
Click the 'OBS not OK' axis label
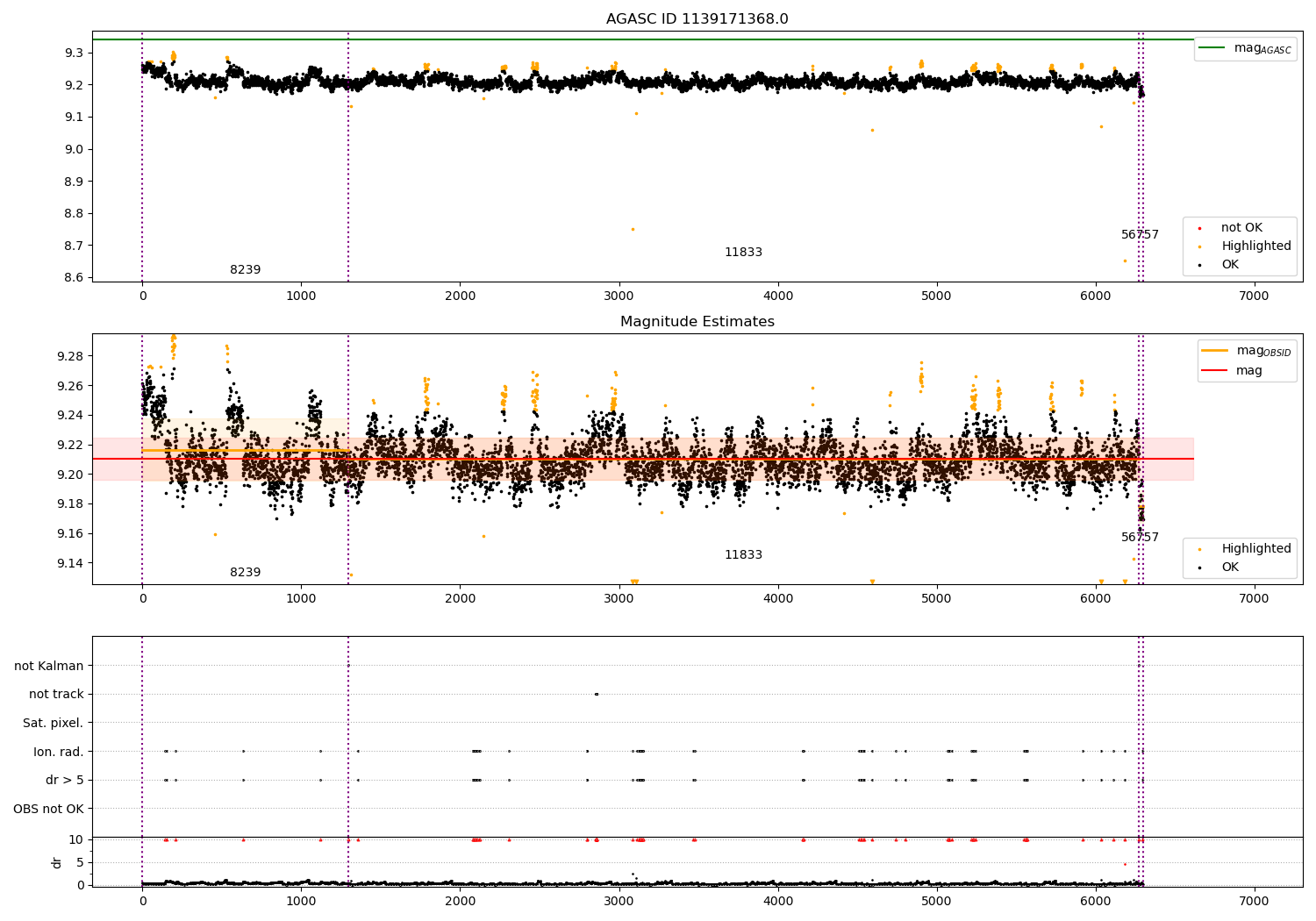(x=48, y=809)
